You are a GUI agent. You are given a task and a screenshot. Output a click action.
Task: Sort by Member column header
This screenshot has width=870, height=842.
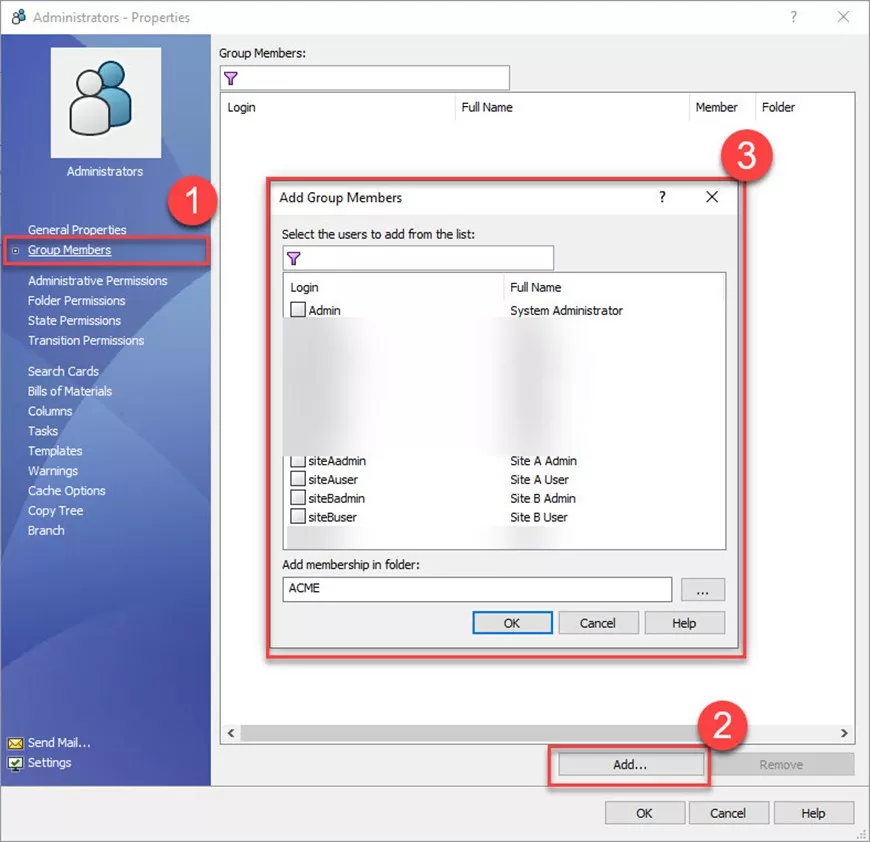tap(722, 107)
